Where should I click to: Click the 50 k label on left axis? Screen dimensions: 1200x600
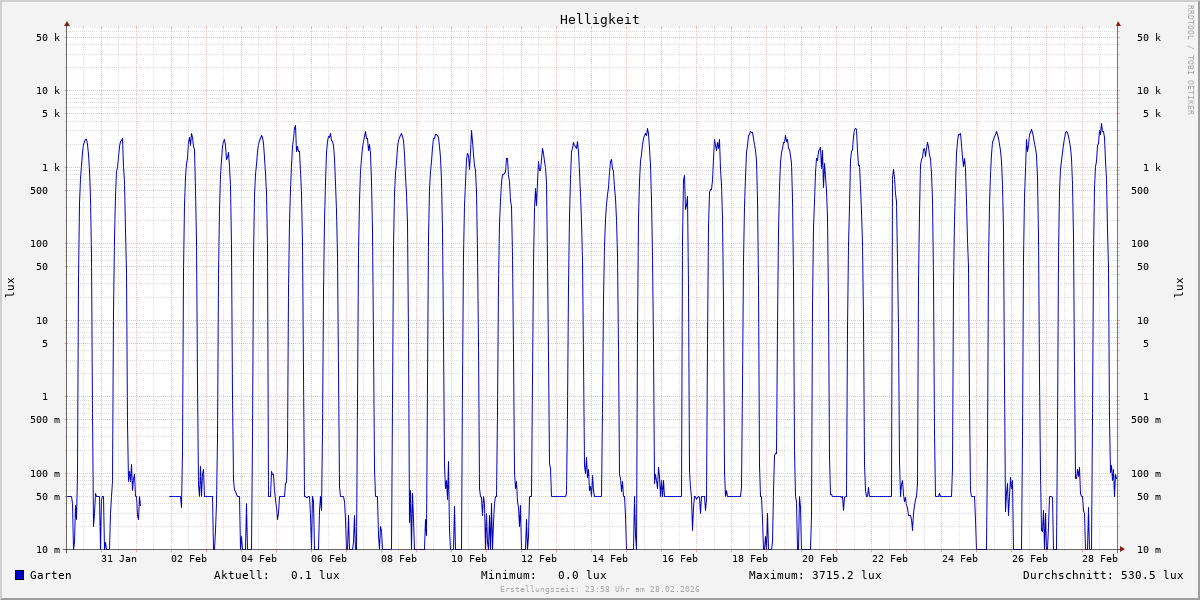(x=49, y=38)
